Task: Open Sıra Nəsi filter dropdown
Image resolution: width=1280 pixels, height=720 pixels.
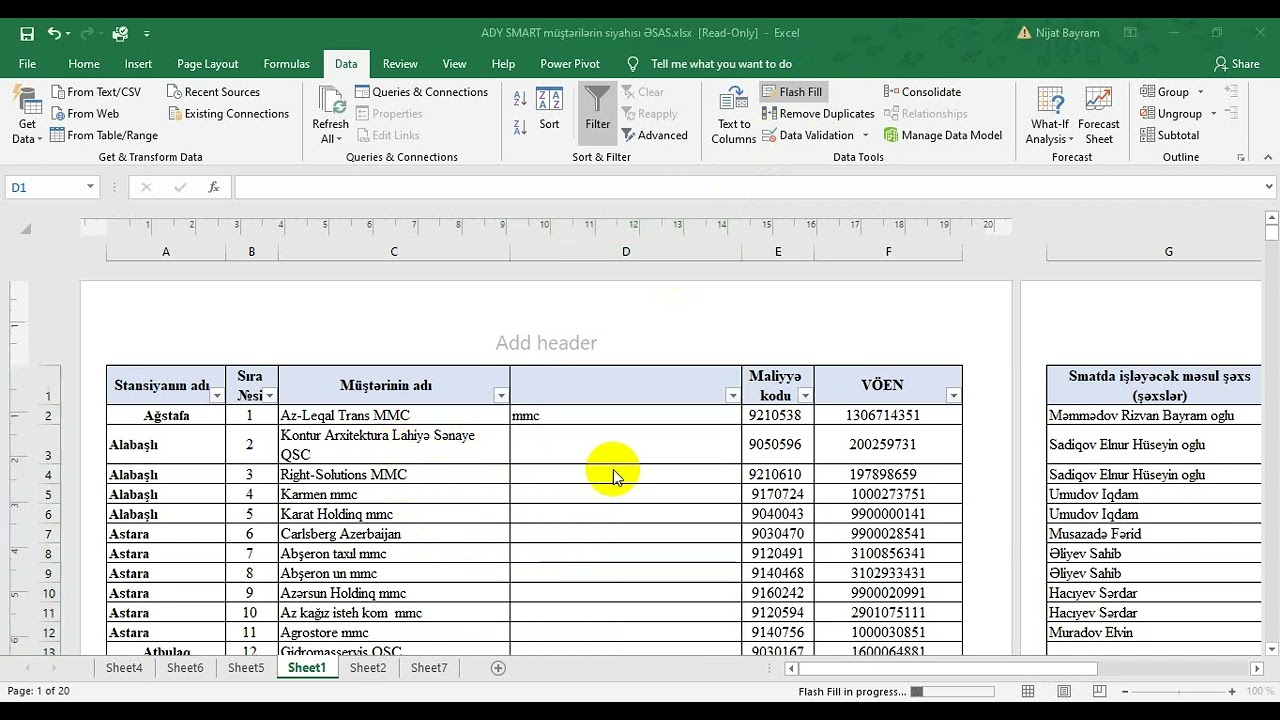Action: [269, 396]
